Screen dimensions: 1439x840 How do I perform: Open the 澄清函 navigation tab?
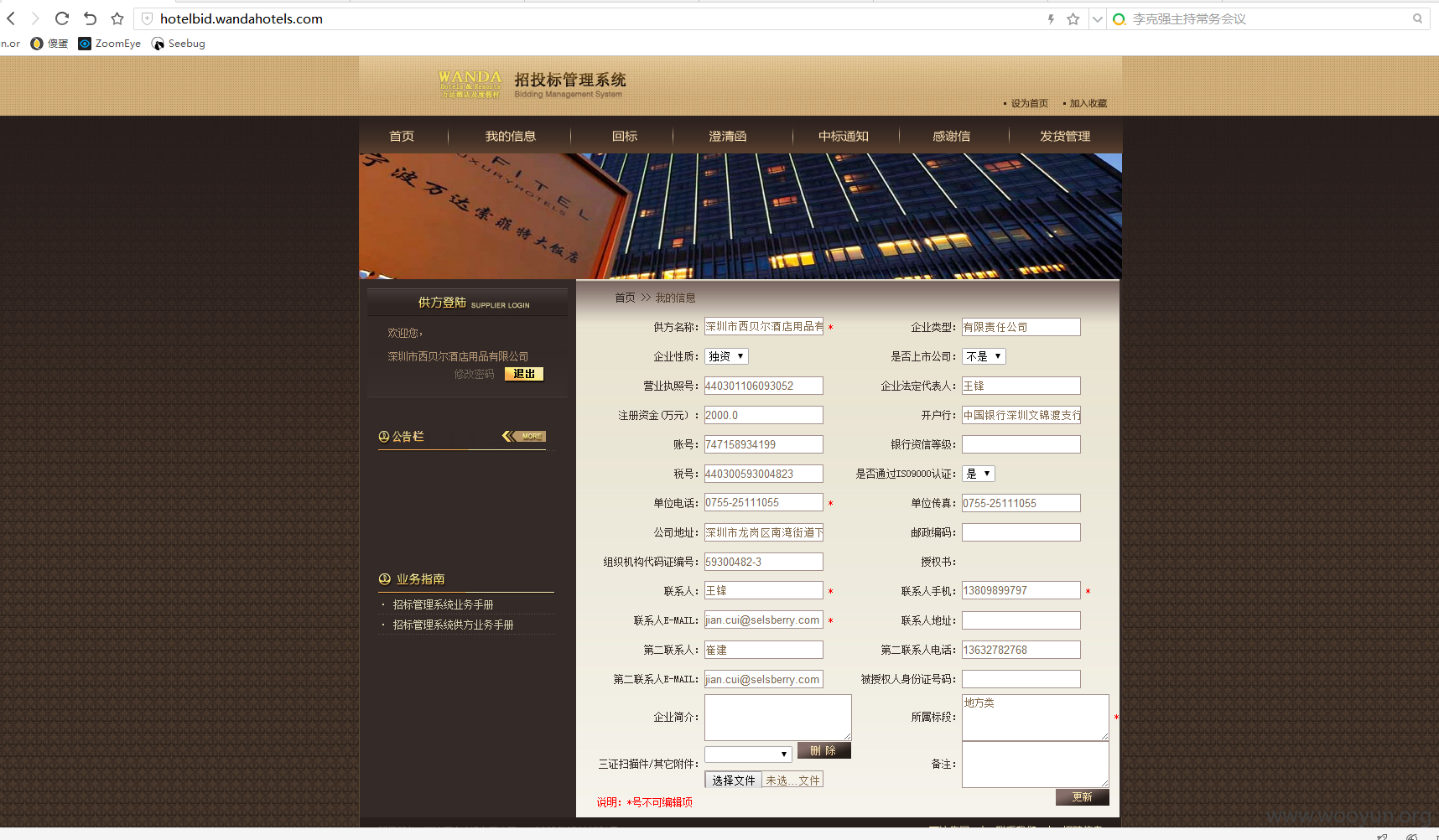pyautogui.click(x=727, y=136)
